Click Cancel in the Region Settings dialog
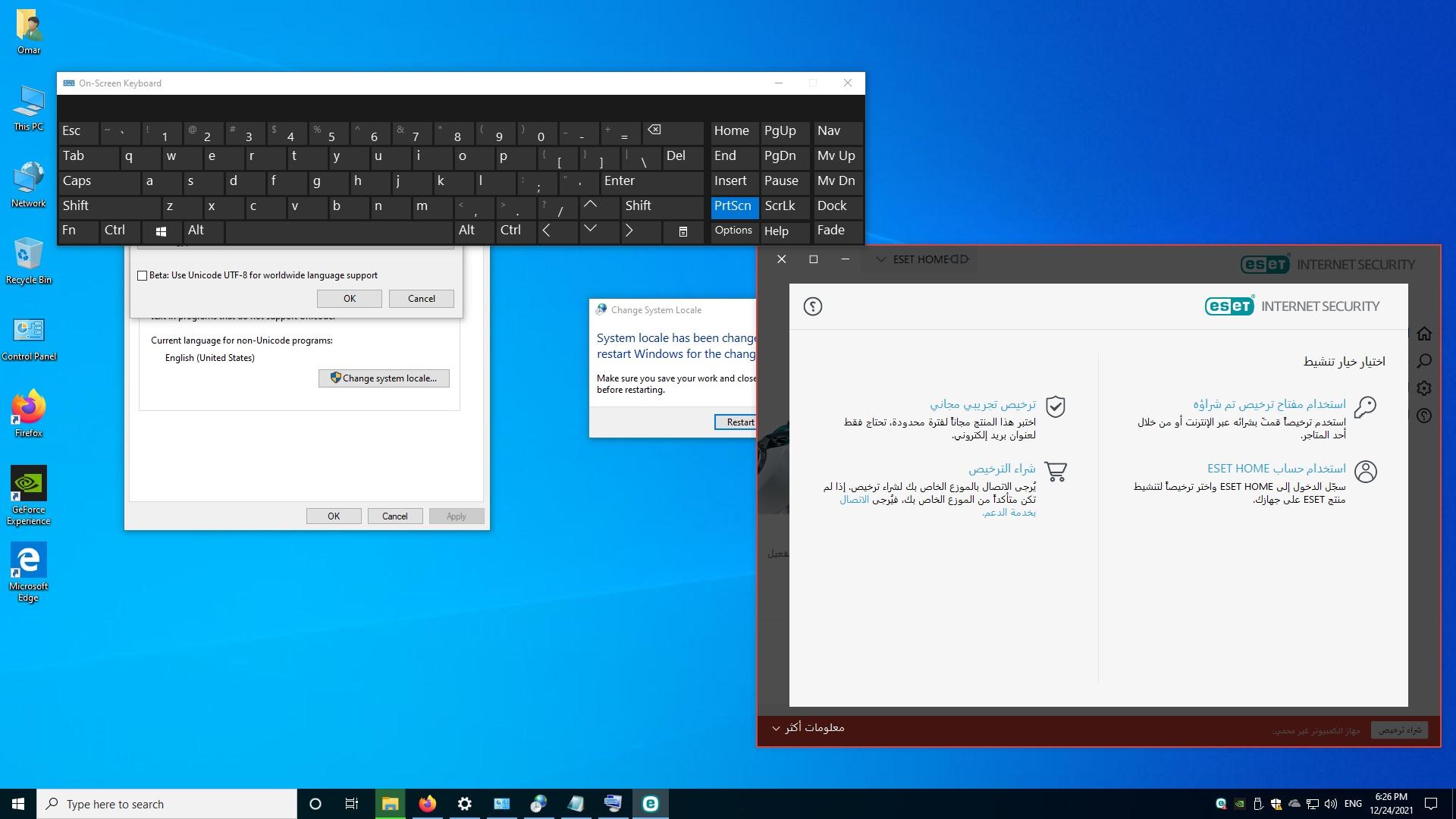This screenshot has width=1456, height=819. [x=422, y=299]
